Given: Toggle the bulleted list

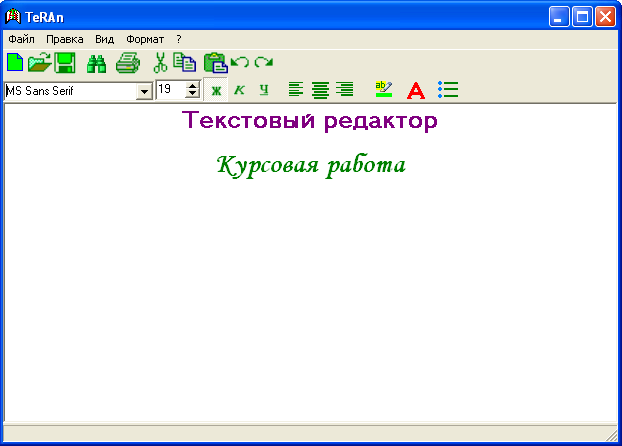Looking at the screenshot, I should [x=448, y=90].
